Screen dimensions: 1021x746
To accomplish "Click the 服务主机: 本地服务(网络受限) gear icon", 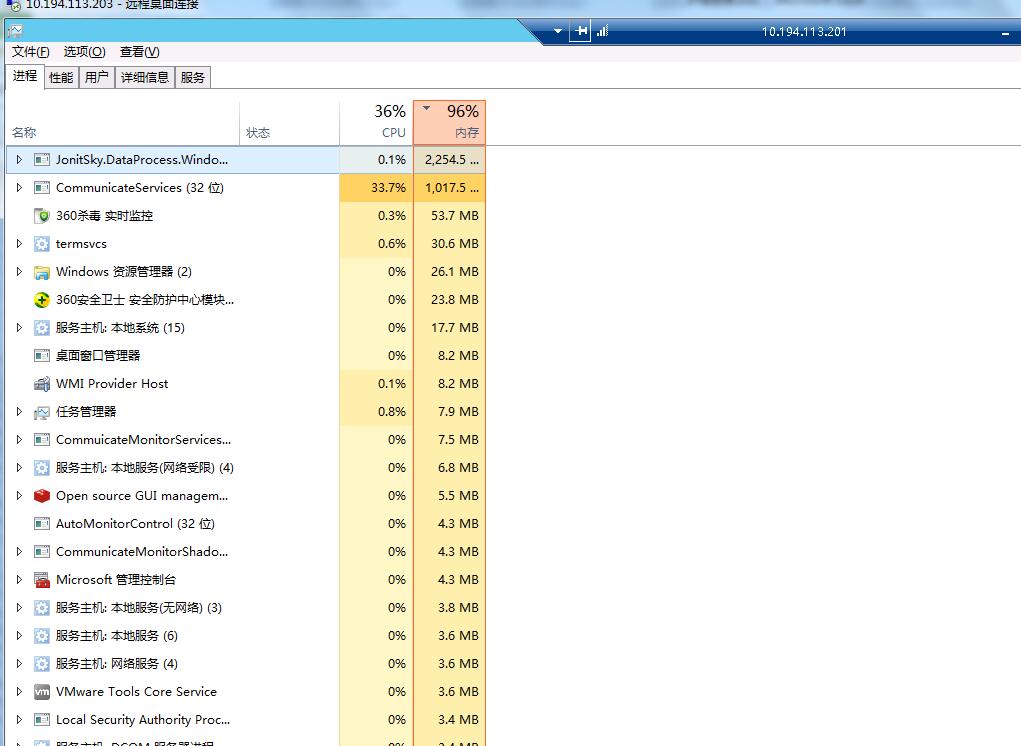I will (42, 467).
